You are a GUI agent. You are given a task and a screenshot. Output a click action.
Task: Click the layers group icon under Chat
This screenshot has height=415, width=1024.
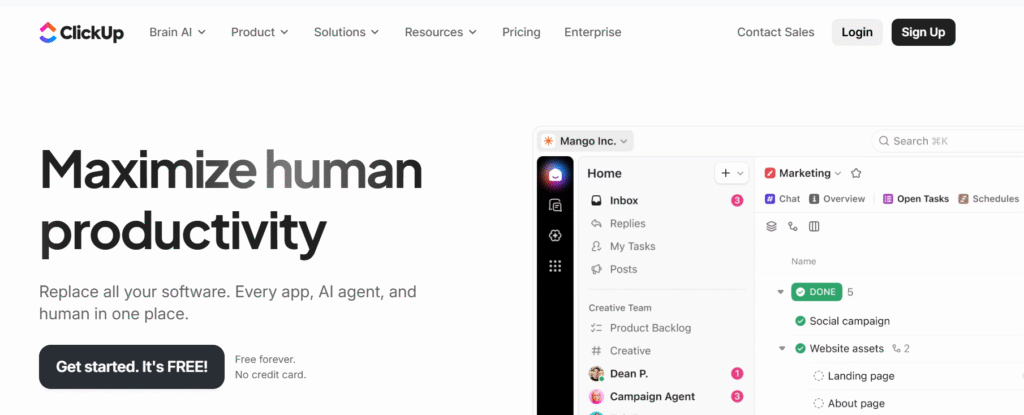point(771,226)
